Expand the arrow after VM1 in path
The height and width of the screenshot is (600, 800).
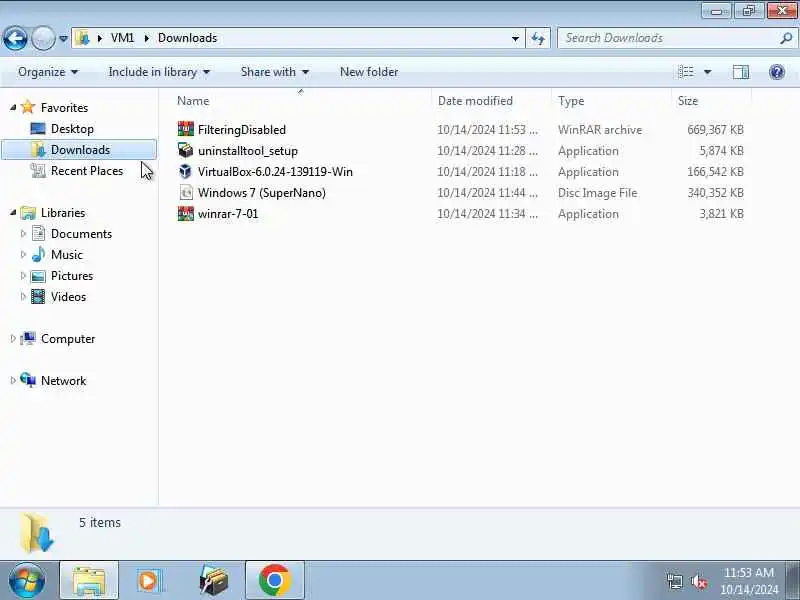coord(146,38)
